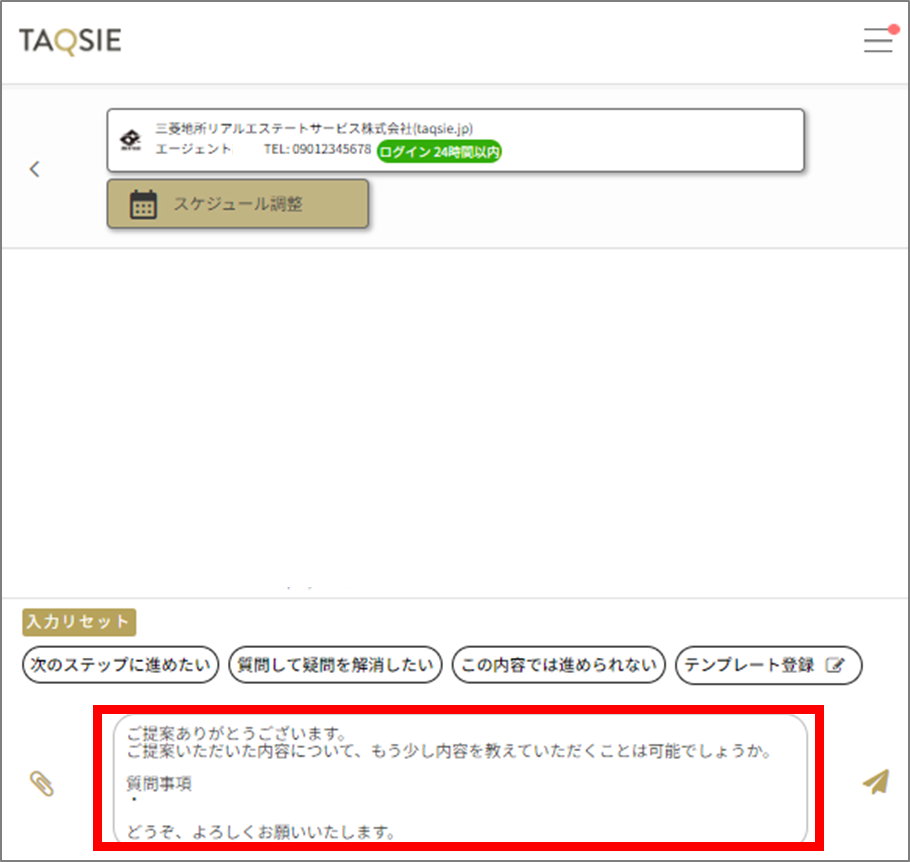Open テンプレート登録 template registration
Image resolution: width=910 pixels, height=862 pixels.
click(768, 665)
